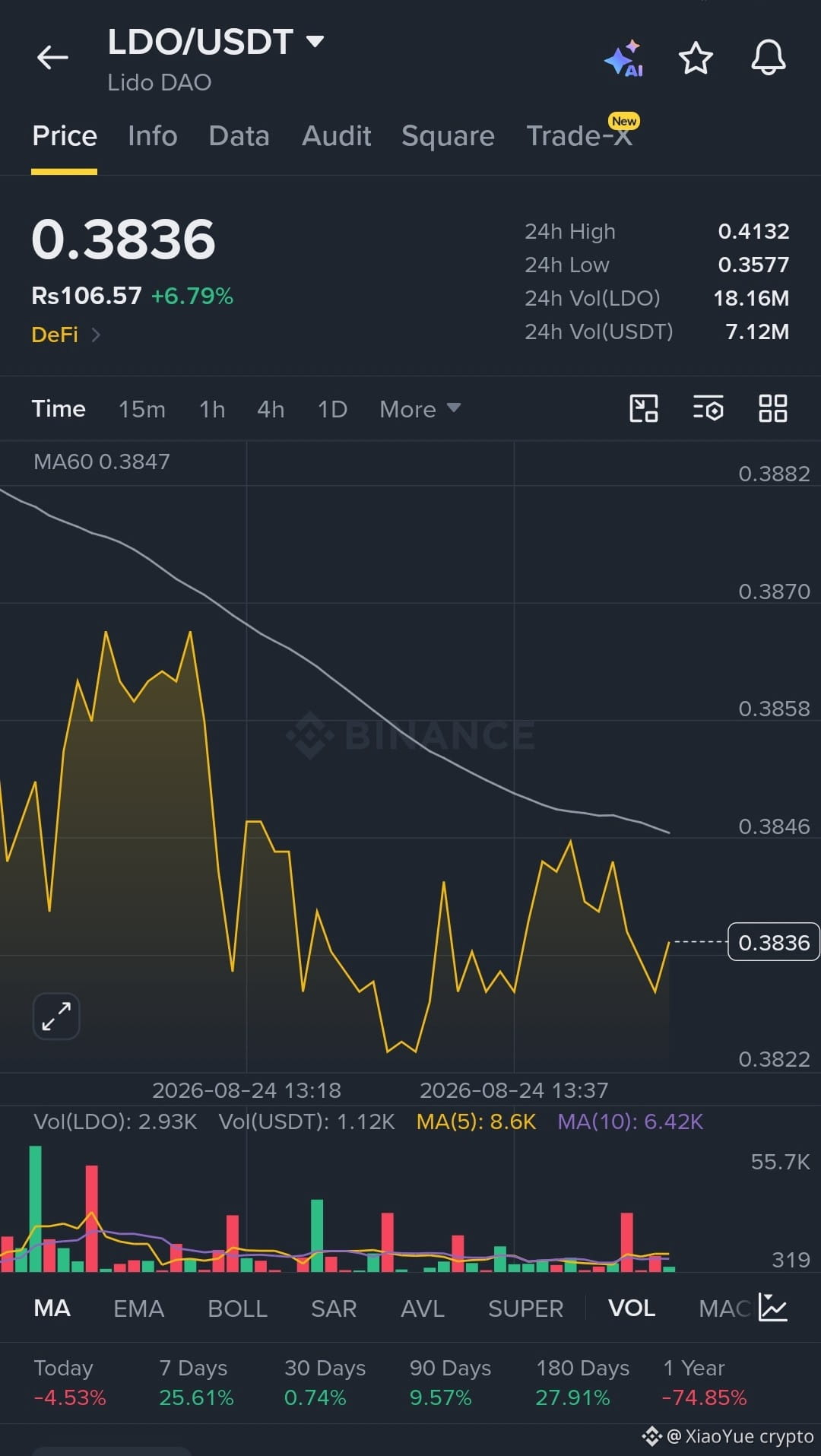The width and height of the screenshot is (821, 1456).
Task: Toggle the SAR indicator
Action: [x=334, y=1308]
